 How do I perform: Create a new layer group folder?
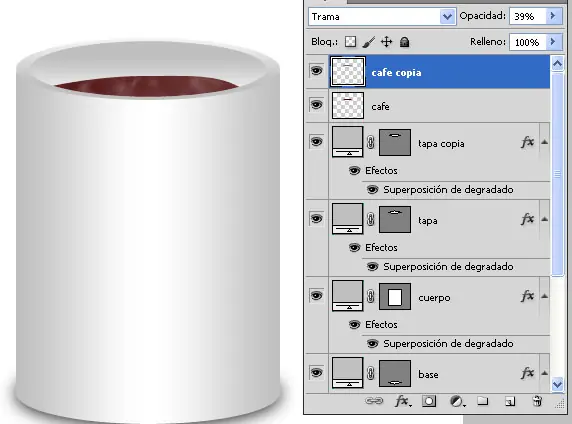pyautogui.click(x=483, y=401)
